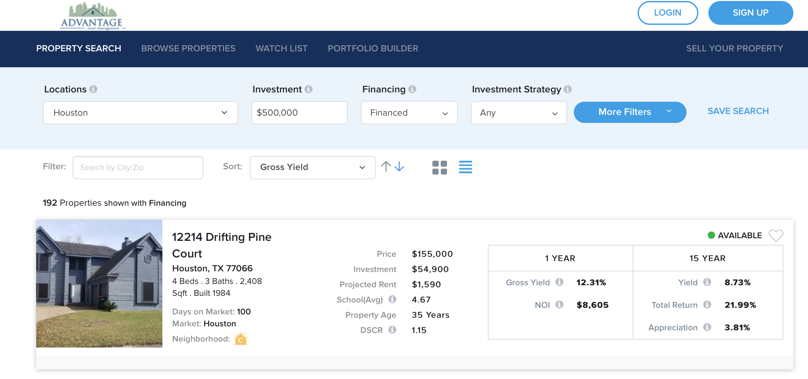Click Save Search link
Viewport: 808px width, 379px height.
[738, 111]
